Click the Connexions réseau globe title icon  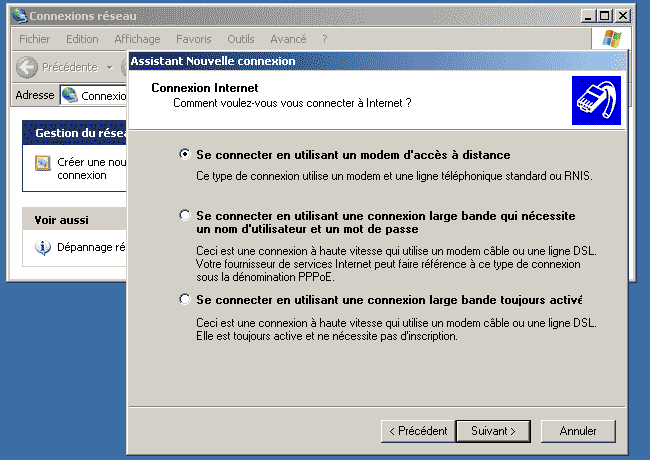coord(19,16)
